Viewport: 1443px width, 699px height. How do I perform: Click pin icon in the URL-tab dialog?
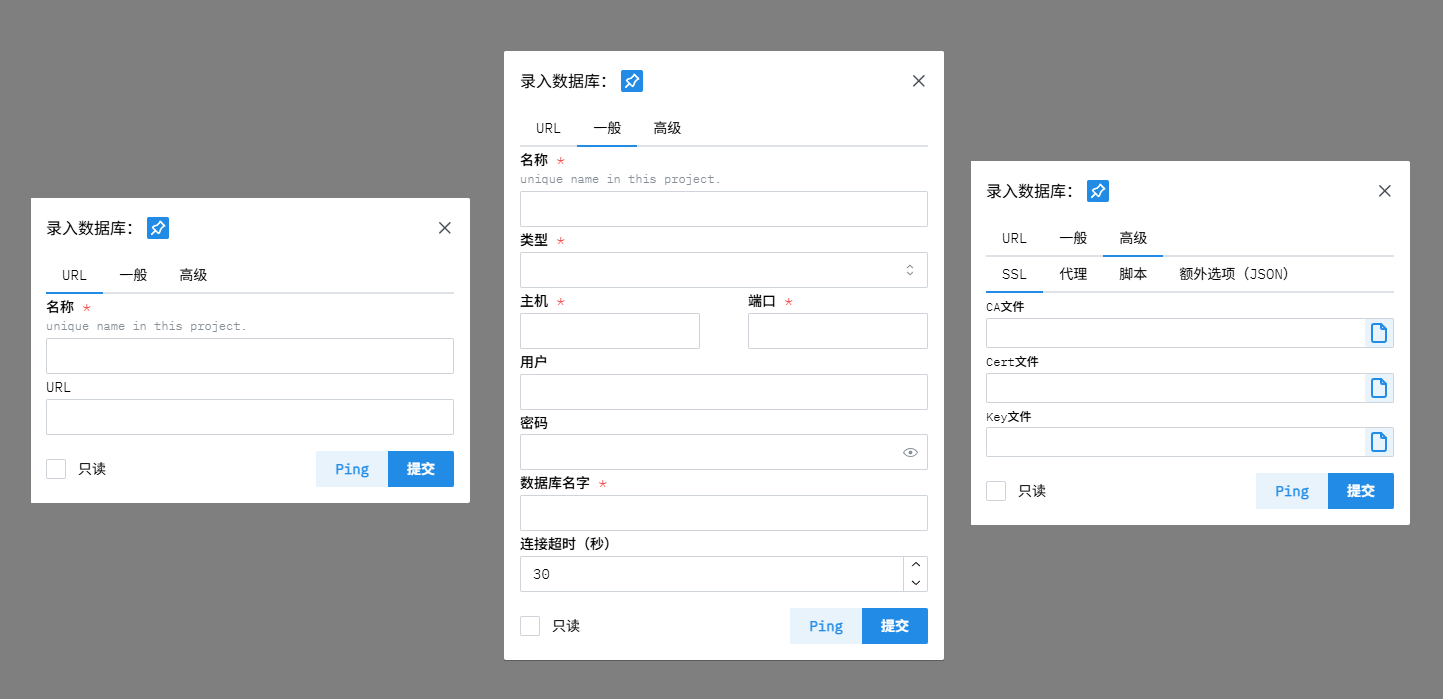click(x=158, y=228)
